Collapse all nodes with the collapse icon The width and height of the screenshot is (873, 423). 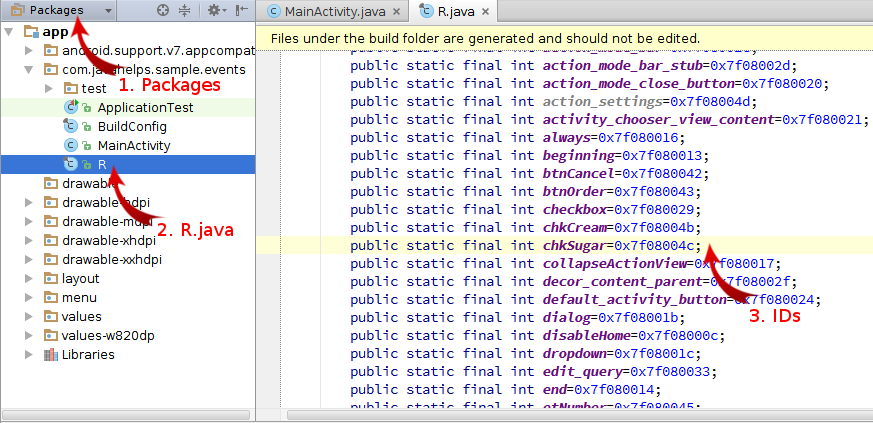tap(185, 10)
